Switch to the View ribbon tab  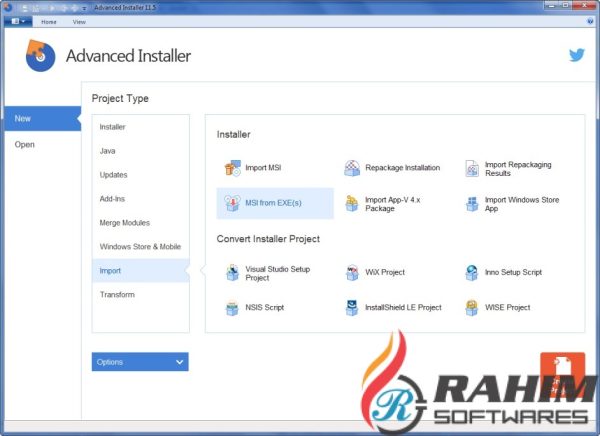[79, 22]
